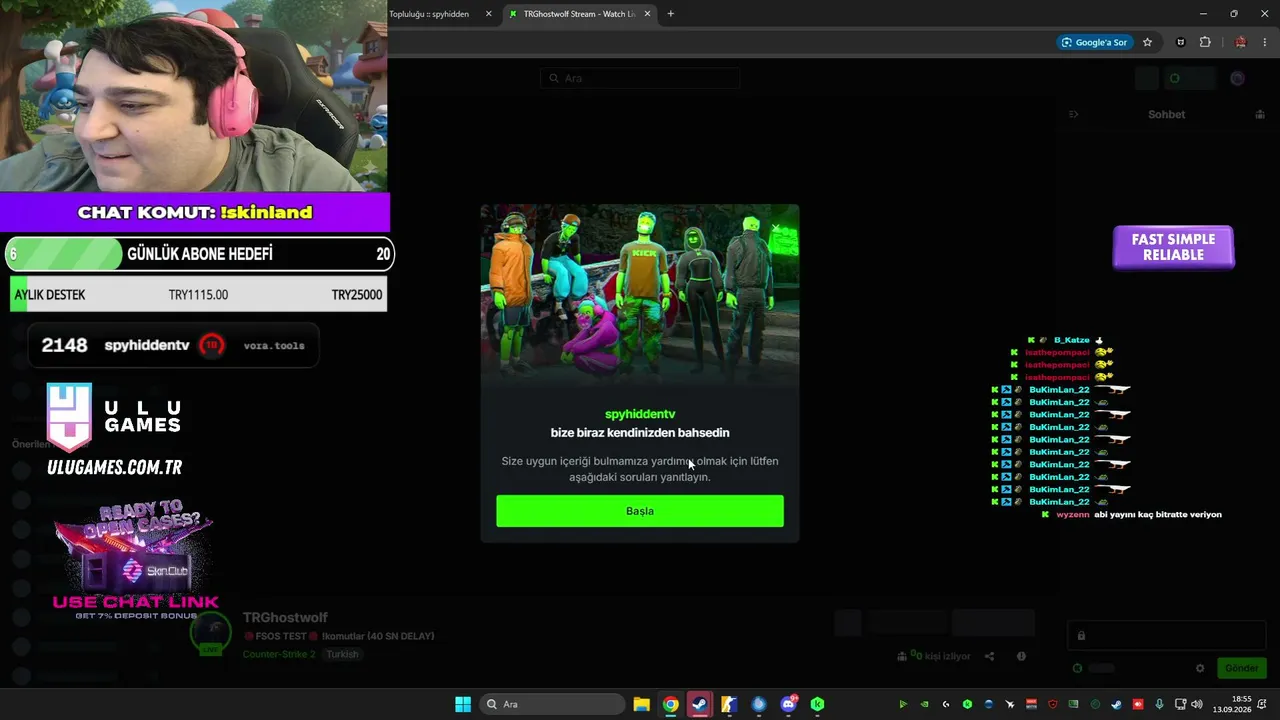Open chat settings gear icon
This screenshot has height=720, width=1280.
coord(1200,668)
